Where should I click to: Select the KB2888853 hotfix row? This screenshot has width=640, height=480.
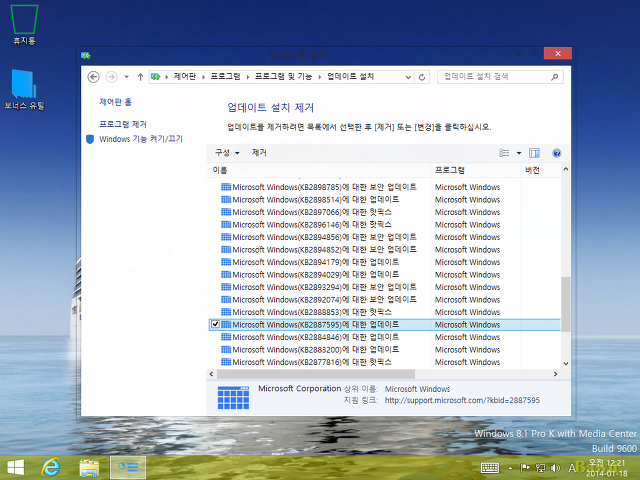(384, 312)
